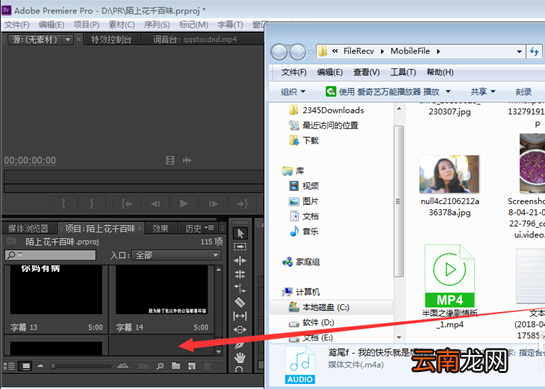Close the 项目:陌上花千百味 tab

tap(140, 228)
